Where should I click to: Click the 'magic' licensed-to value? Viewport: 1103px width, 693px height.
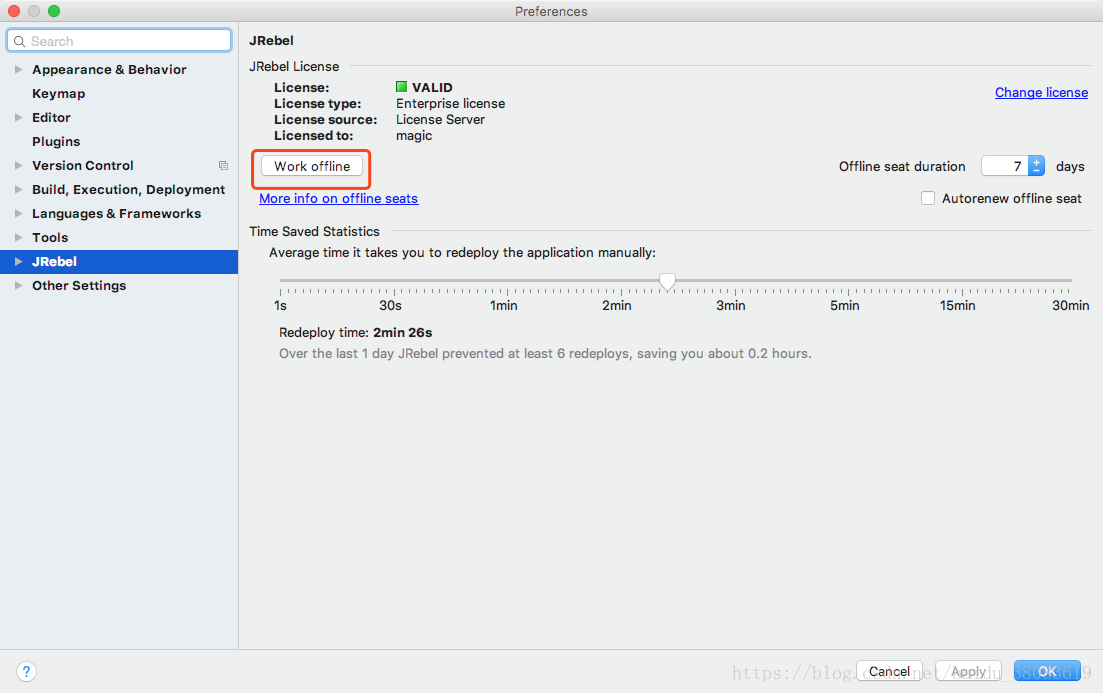[414, 136]
